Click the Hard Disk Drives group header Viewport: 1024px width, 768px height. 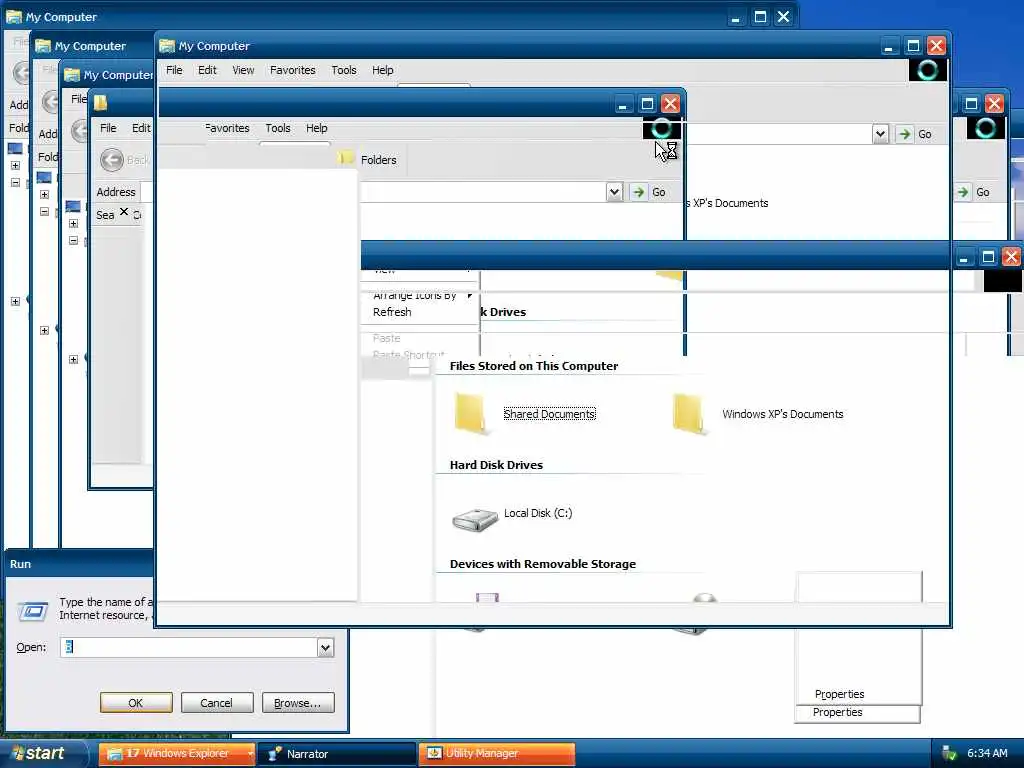pos(496,465)
